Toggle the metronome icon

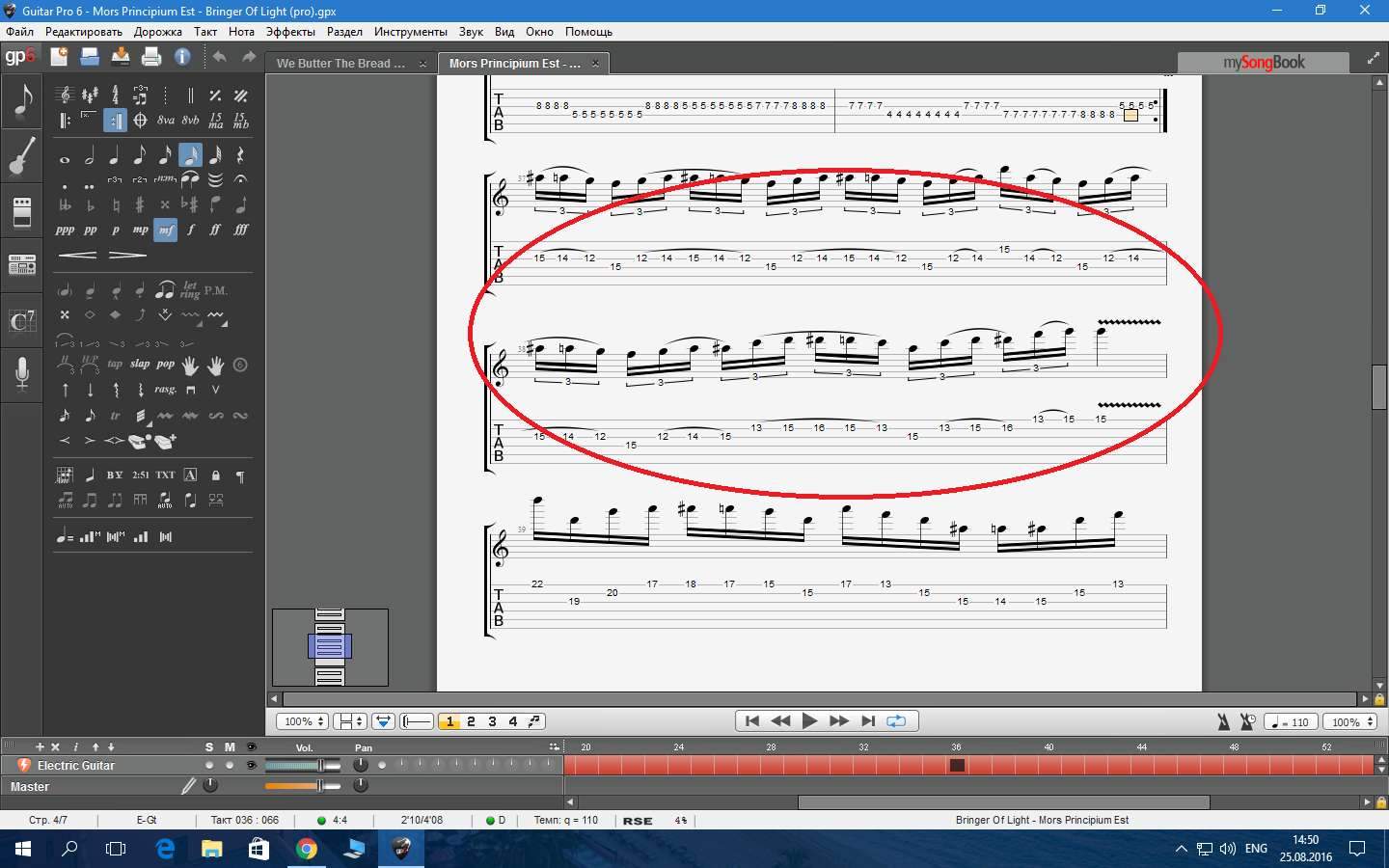tap(1223, 721)
